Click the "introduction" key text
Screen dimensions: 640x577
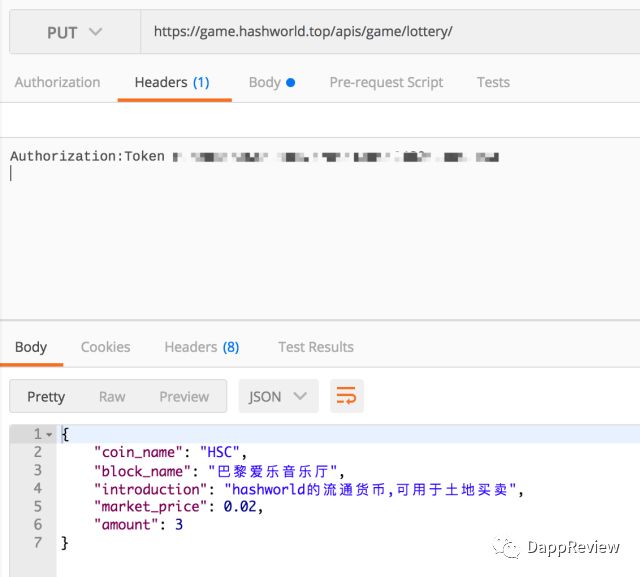point(151,489)
